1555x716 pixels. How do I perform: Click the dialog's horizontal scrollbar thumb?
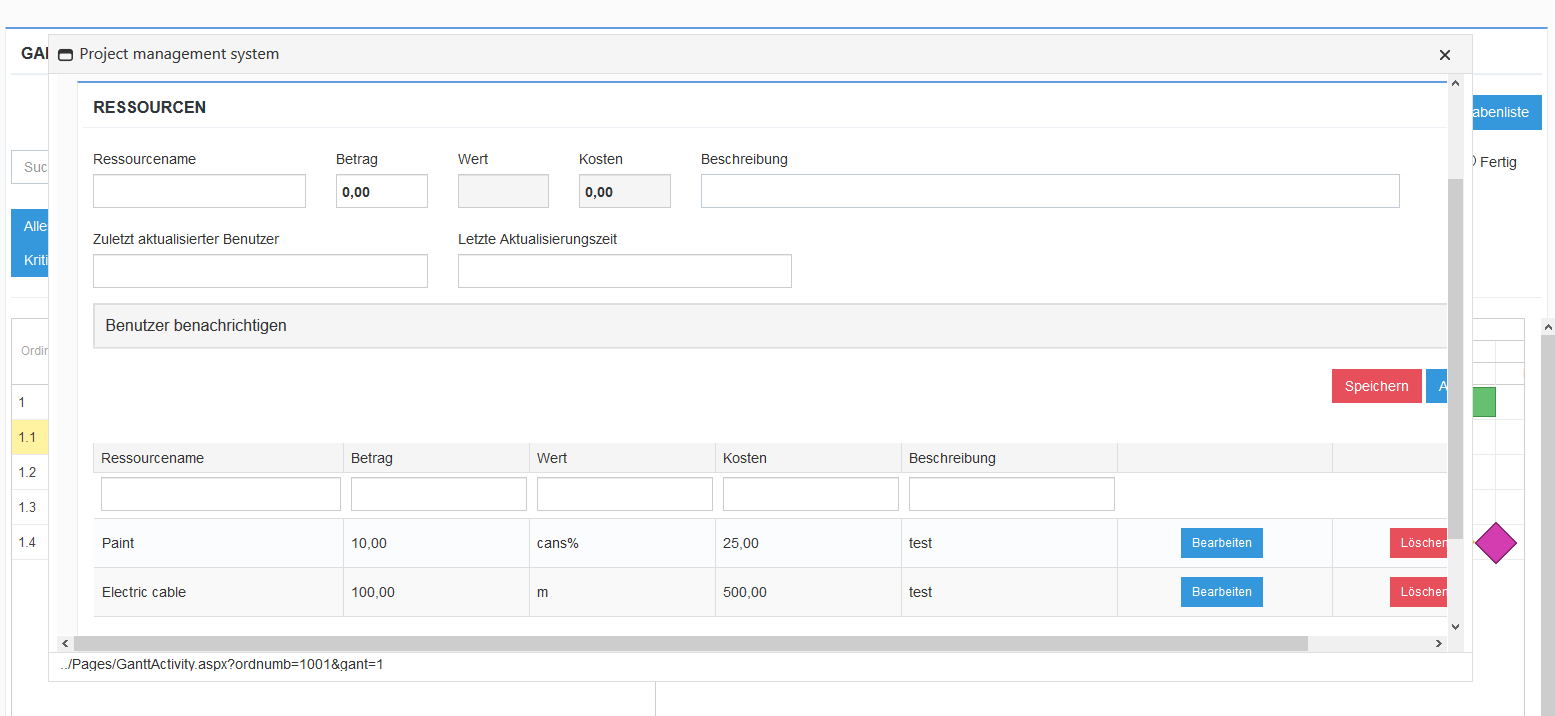coord(690,643)
